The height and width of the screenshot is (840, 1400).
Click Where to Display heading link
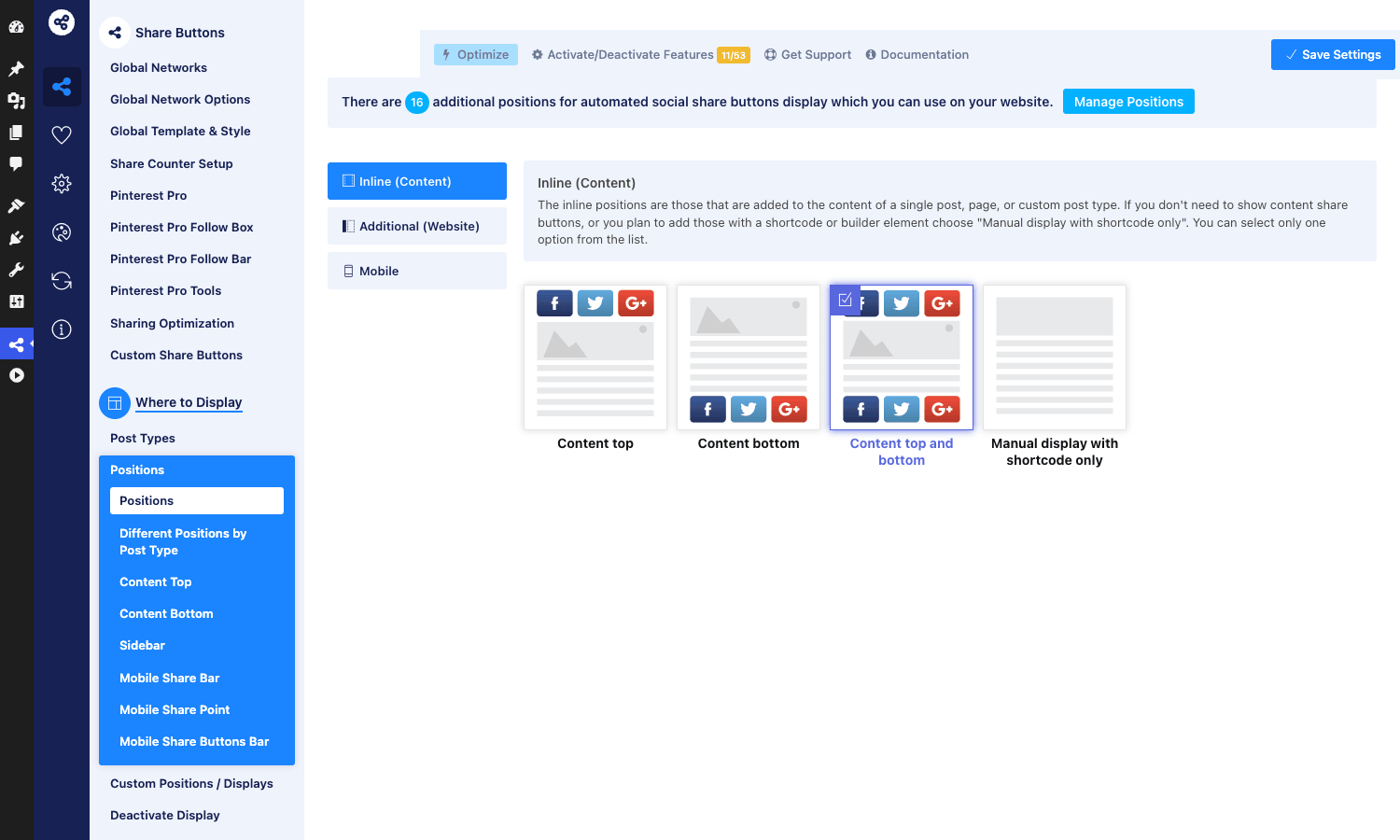click(189, 402)
